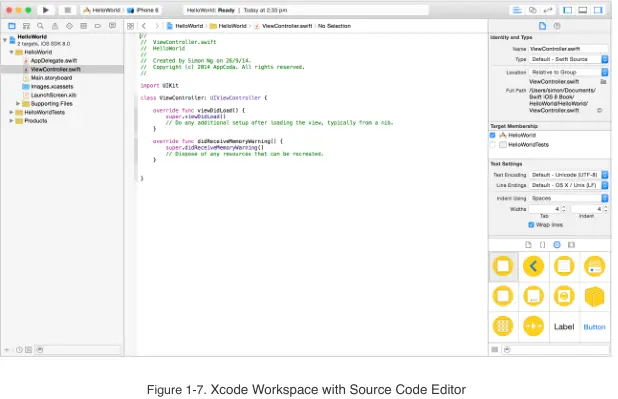Toggle the Navigator panel visibility
Image resolution: width=618 pixels, height=399 pixels.
pos(568,10)
